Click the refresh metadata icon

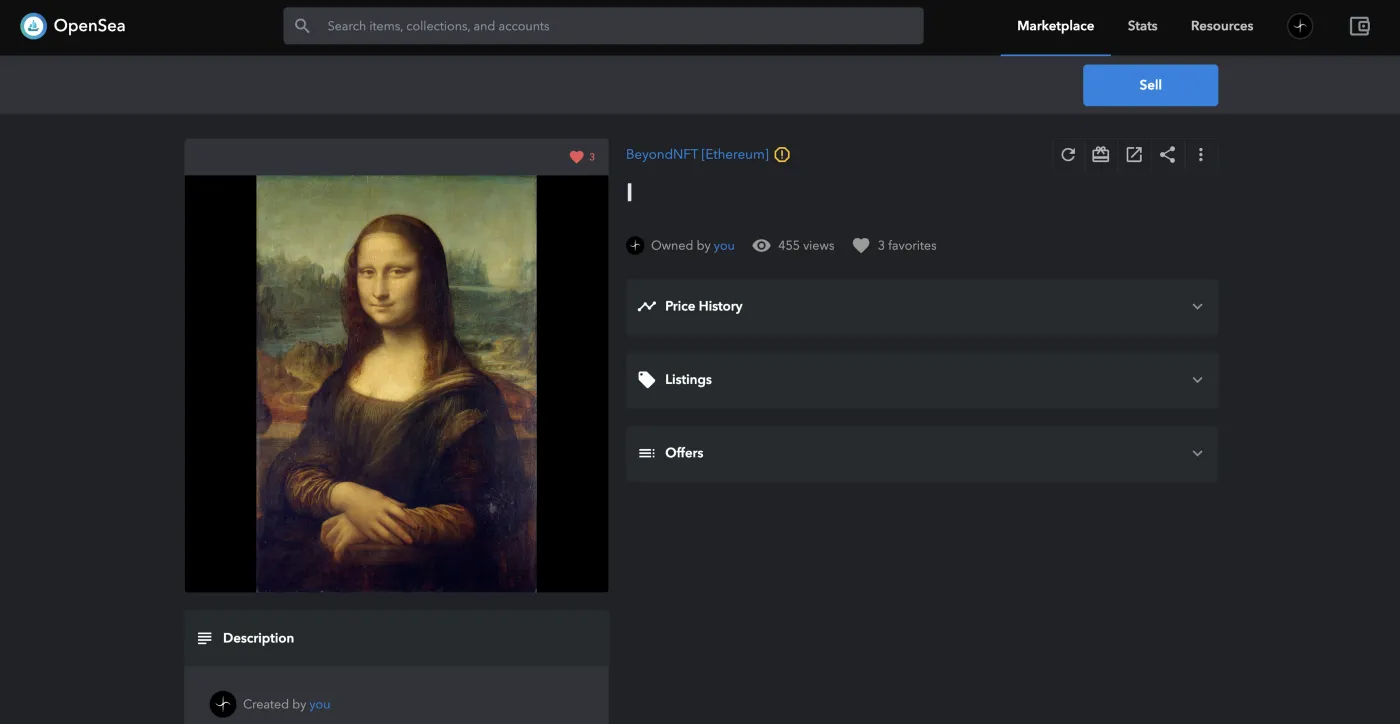pos(1068,155)
